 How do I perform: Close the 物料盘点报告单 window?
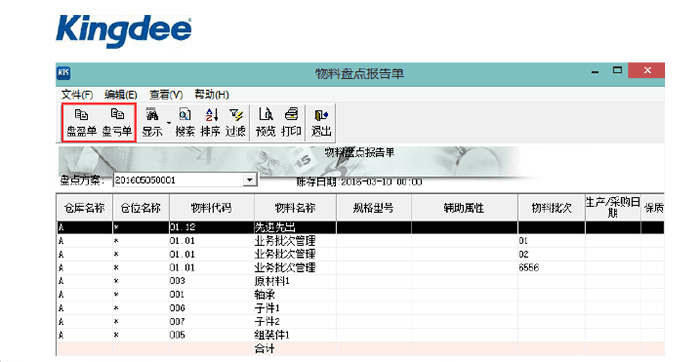pos(647,71)
